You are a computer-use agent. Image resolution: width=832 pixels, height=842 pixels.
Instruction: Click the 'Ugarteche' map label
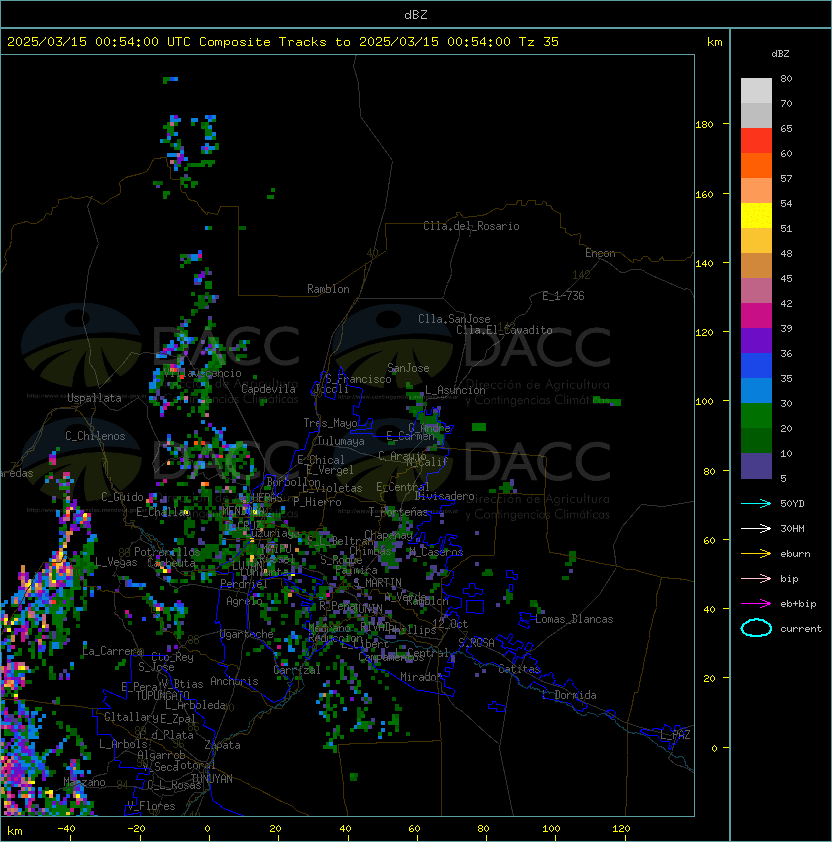(247, 634)
